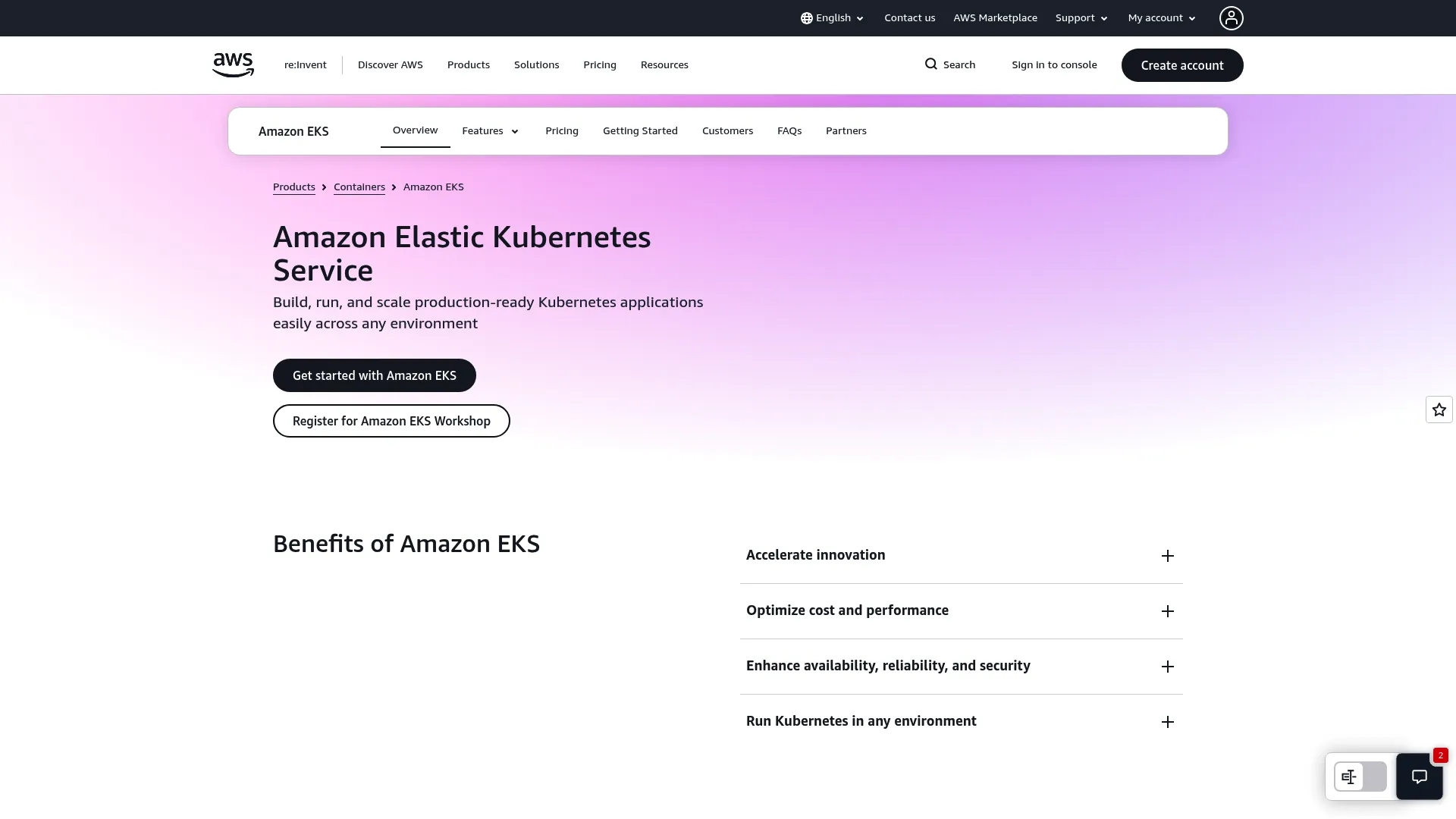Viewport: 1456px width, 819px height.
Task: Select the Overview tab
Action: tap(415, 130)
